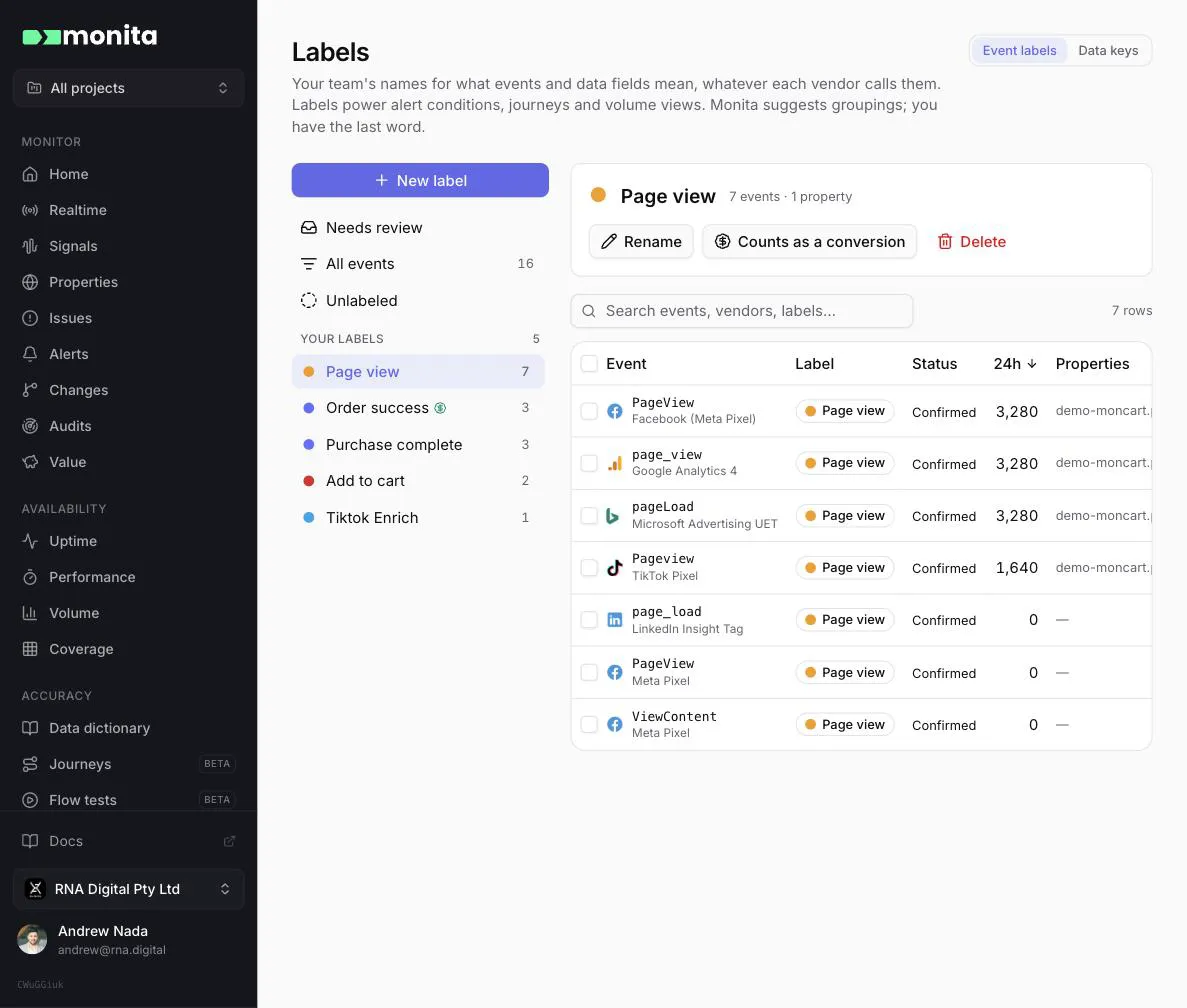This screenshot has height=1008, width=1187.
Task: Sort by the Status column header
Action: (x=934, y=364)
